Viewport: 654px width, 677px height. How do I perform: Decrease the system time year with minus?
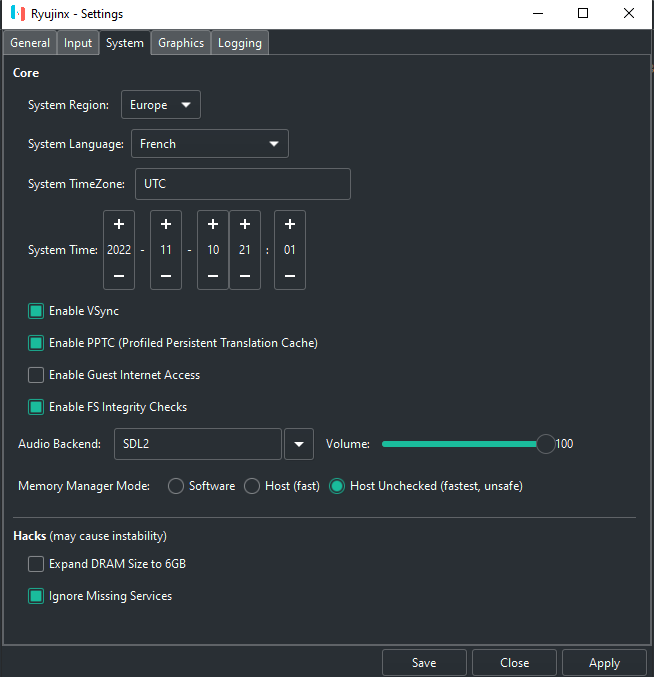pyautogui.click(x=119, y=276)
